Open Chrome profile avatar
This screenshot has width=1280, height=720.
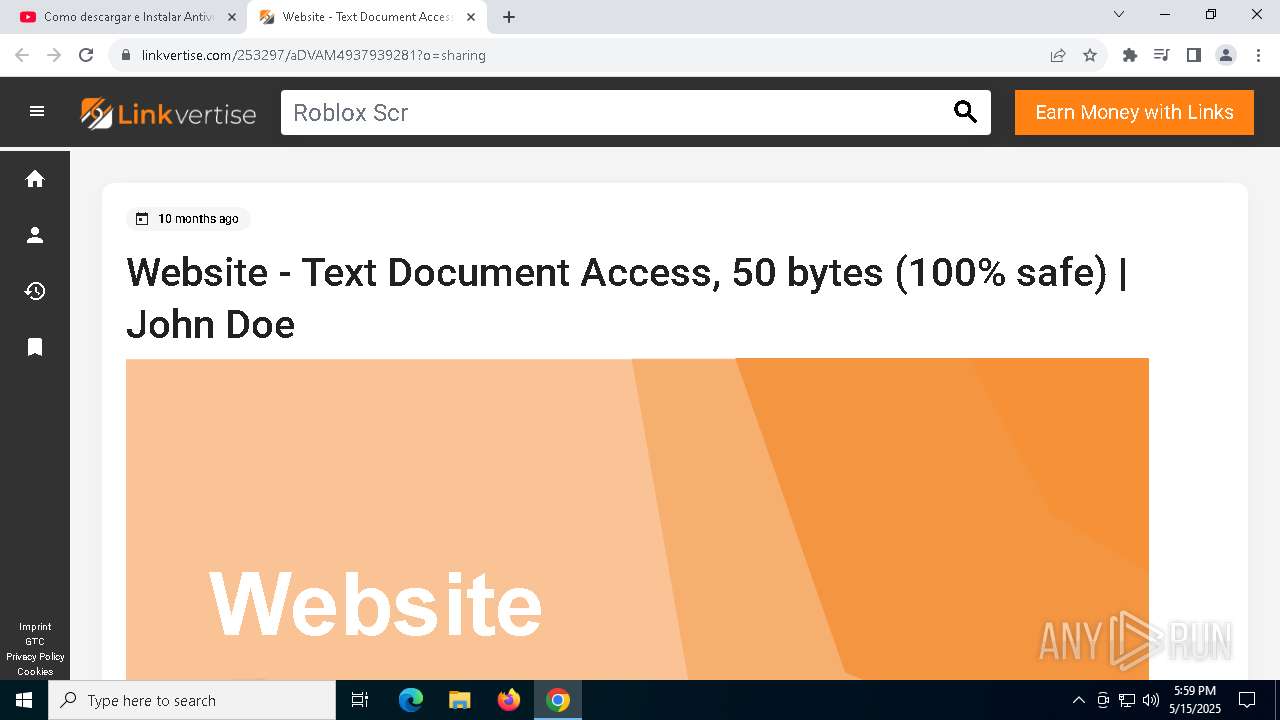pos(1226,55)
